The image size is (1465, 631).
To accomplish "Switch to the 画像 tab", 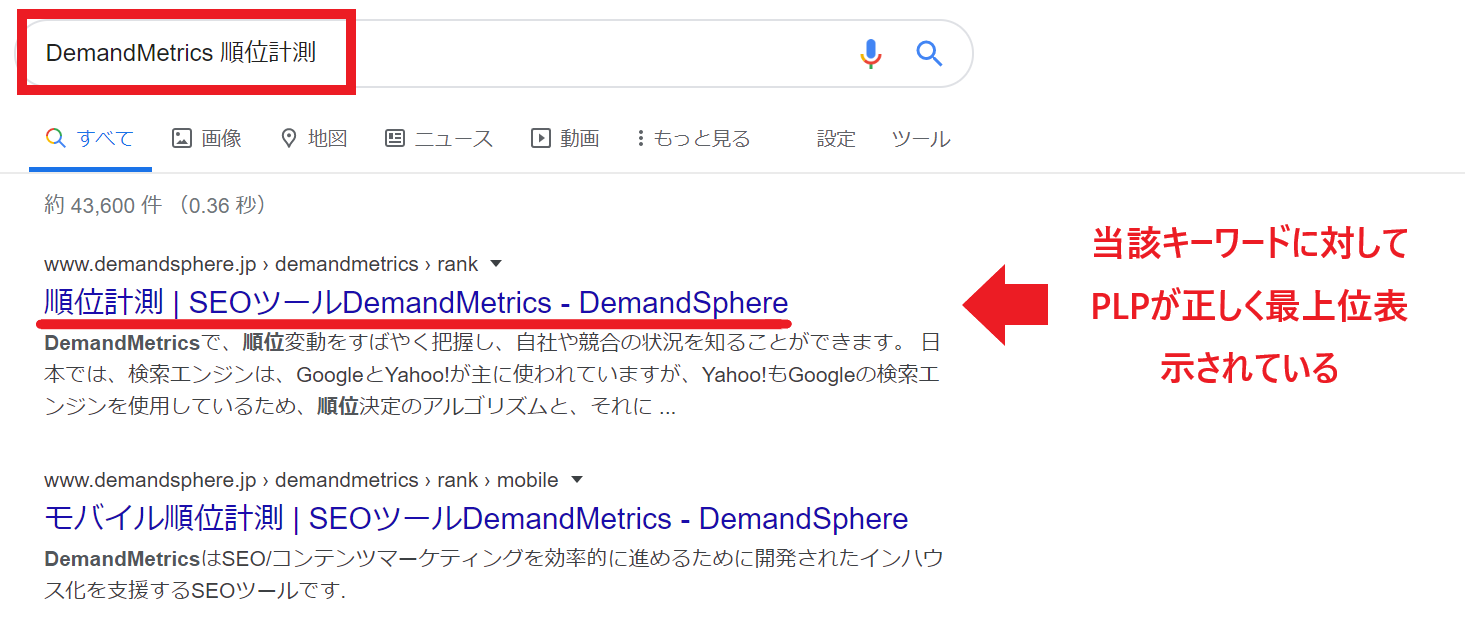I will click(207, 139).
